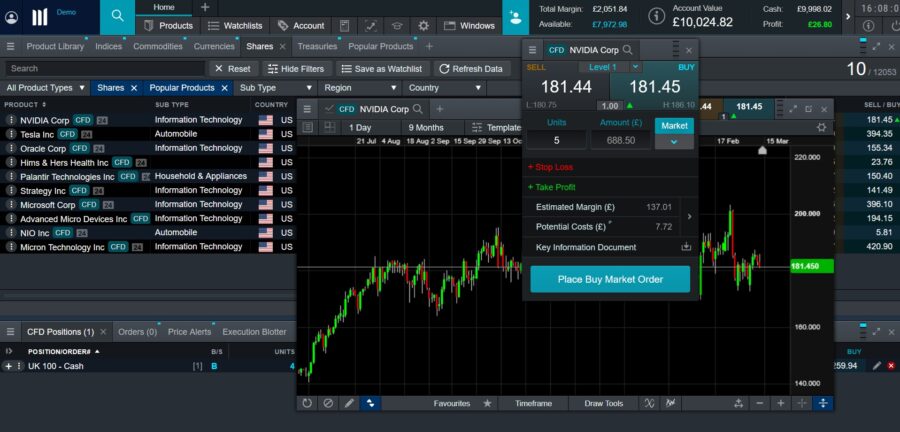
Task: Click the white event marker above the chart's date axis
Action: coord(762,150)
